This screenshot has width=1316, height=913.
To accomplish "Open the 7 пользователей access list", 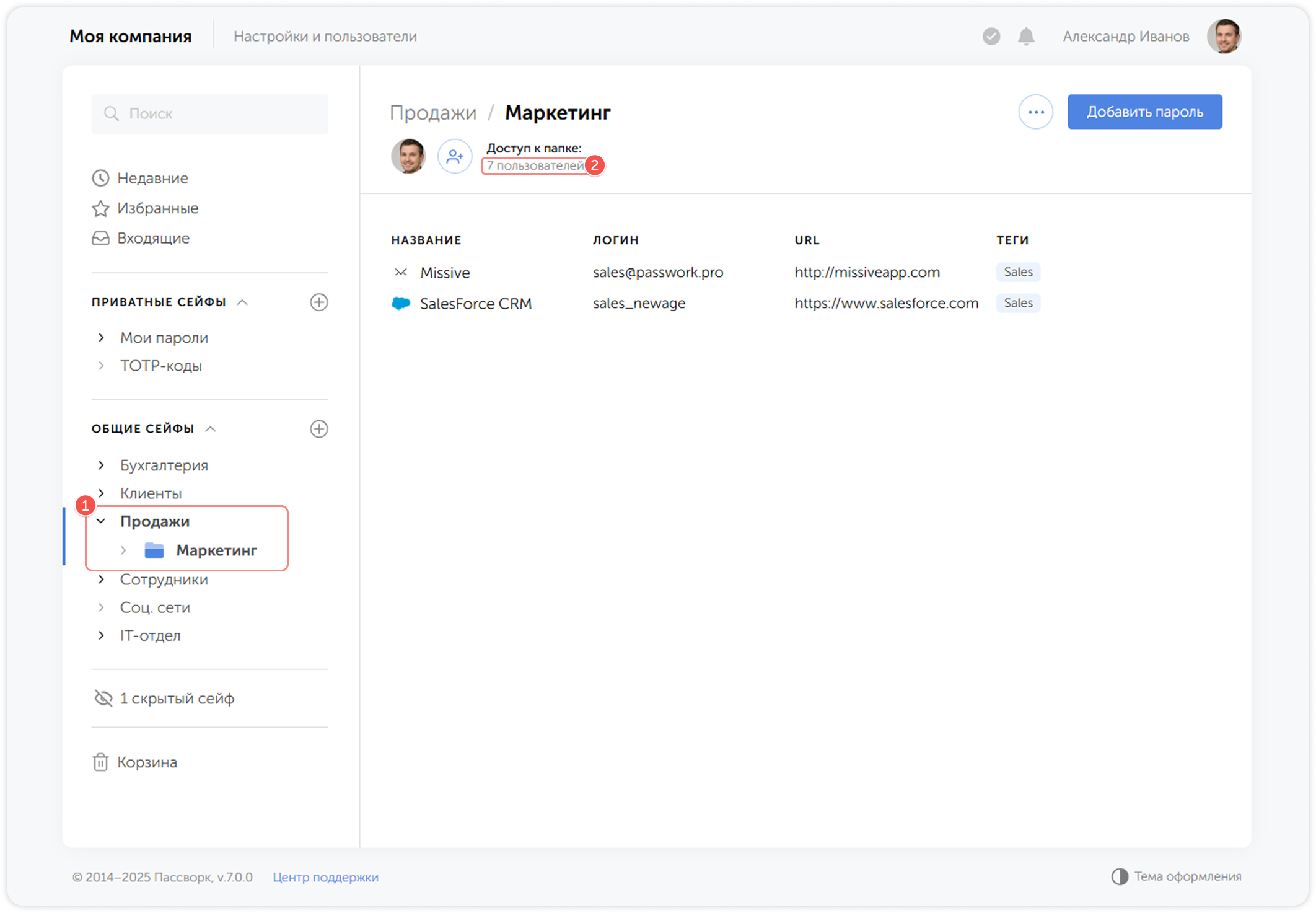I will (535, 165).
